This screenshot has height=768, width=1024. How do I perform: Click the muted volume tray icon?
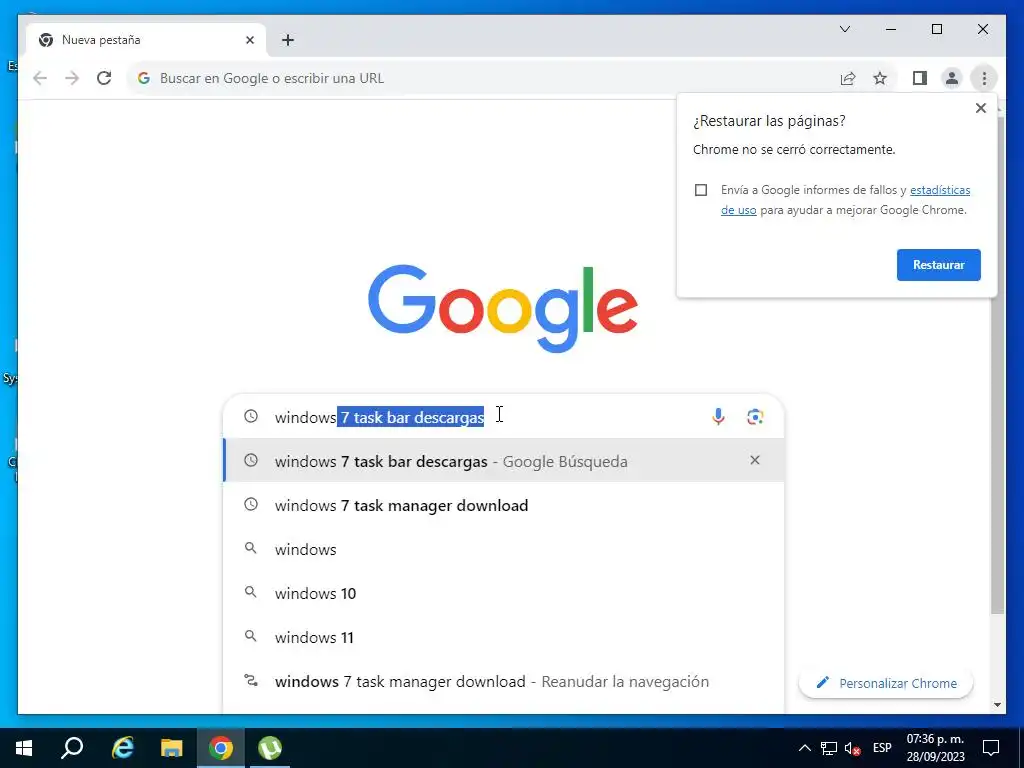[852, 748]
